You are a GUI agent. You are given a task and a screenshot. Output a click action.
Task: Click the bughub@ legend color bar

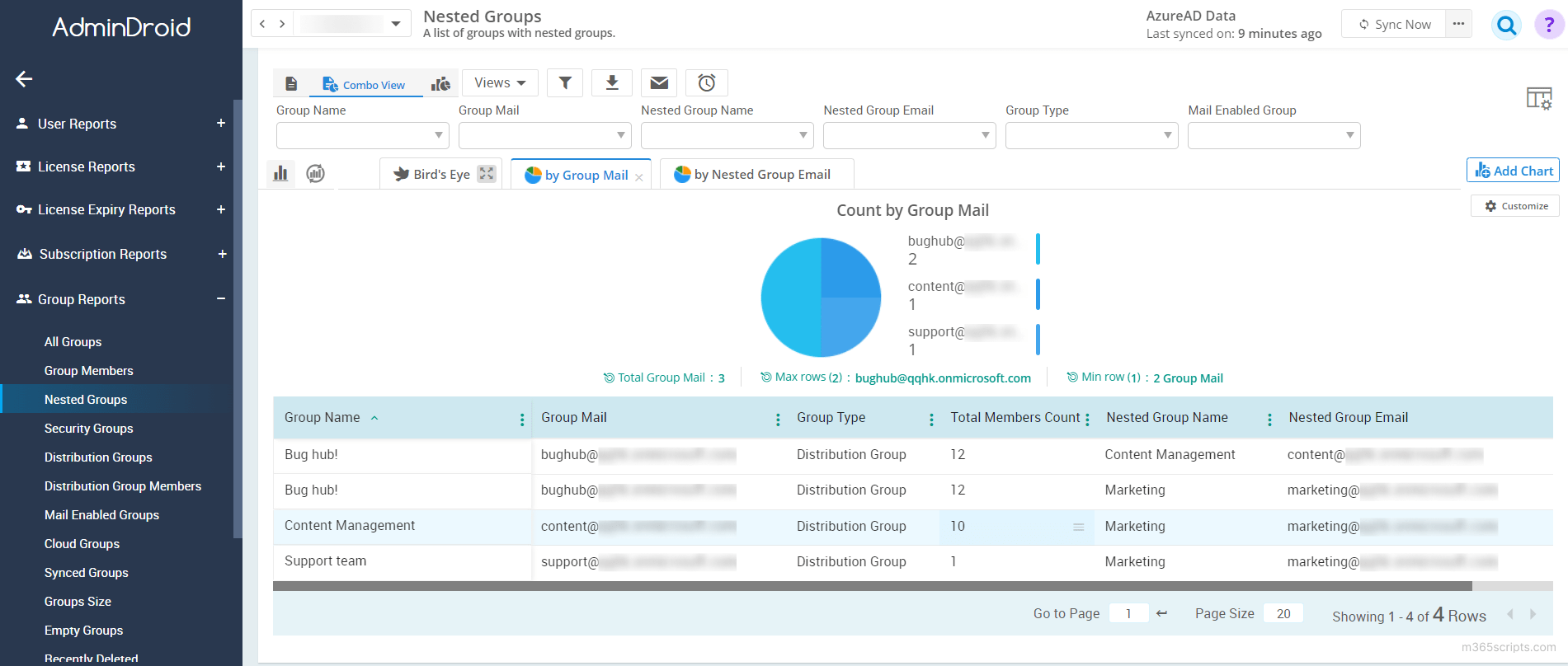coord(1038,249)
